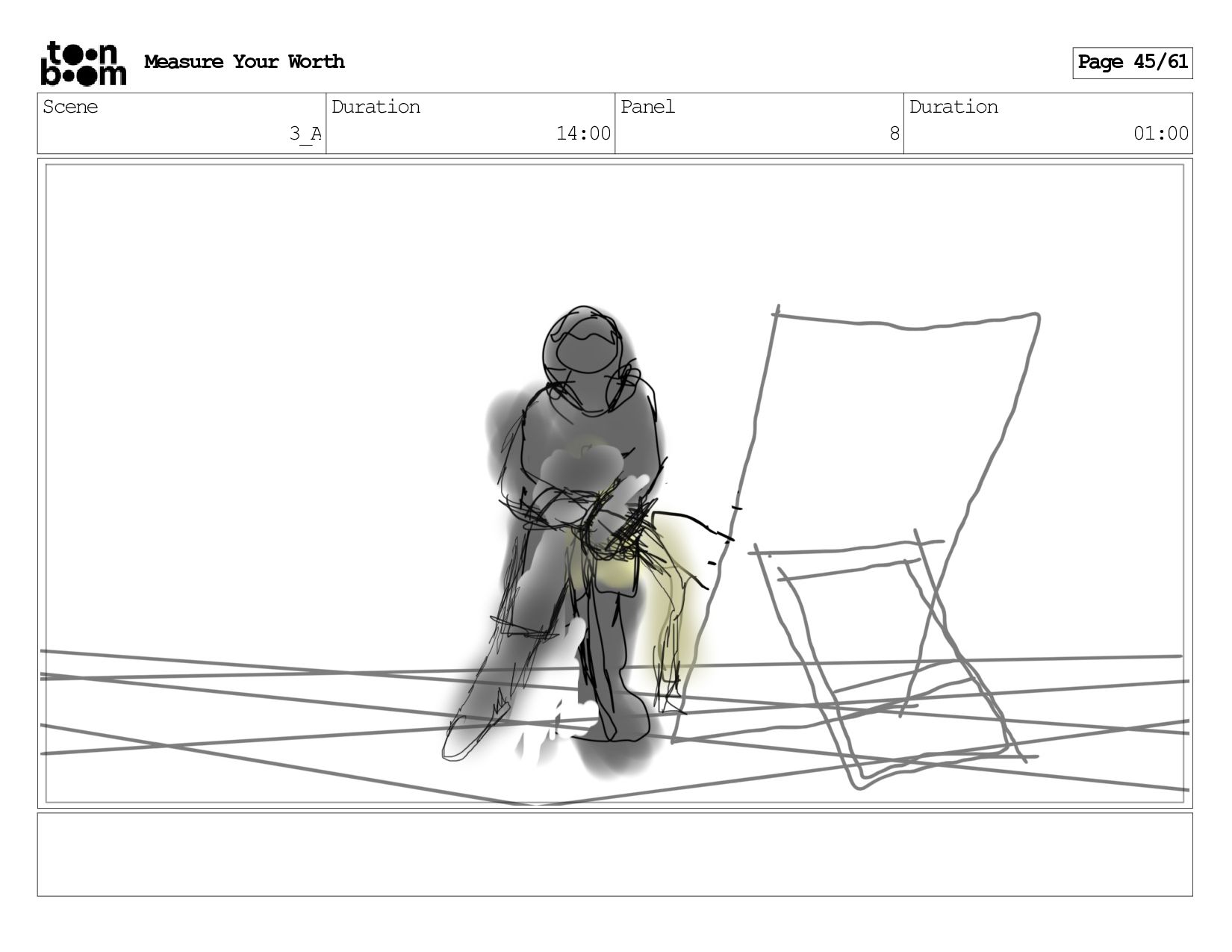Click the folding chair sketch
Image resolution: width=1232 pixels, height=952 pixels.
coord(855,545)
